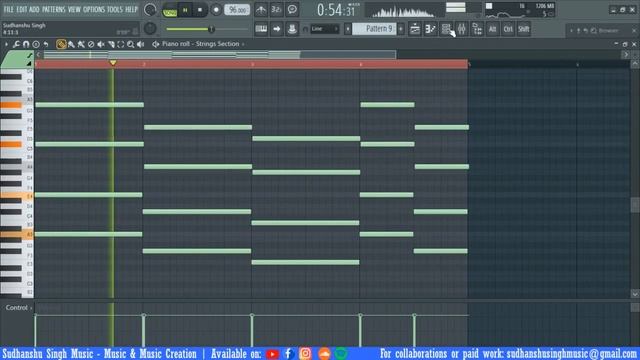640x360 pixels.
Task: Open the ADD menu
Action: point(35,9)
